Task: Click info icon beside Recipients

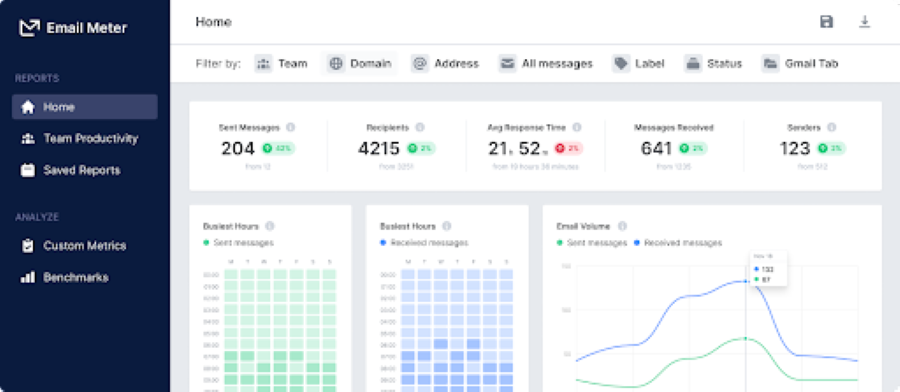Action: pyautogui.click(x=420, y=127)
